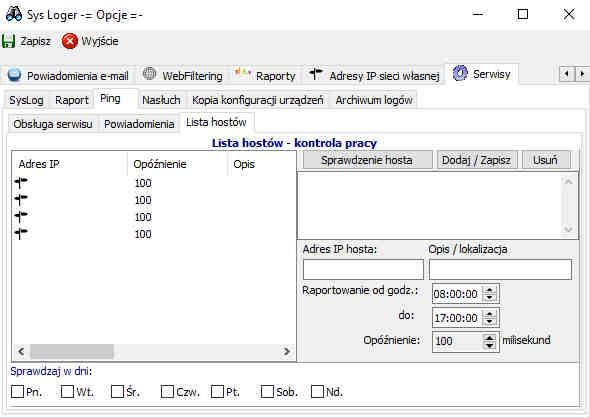Switch to the Raport sub-tab
This screenshot has width=590, height=418.
coord(71,100)
